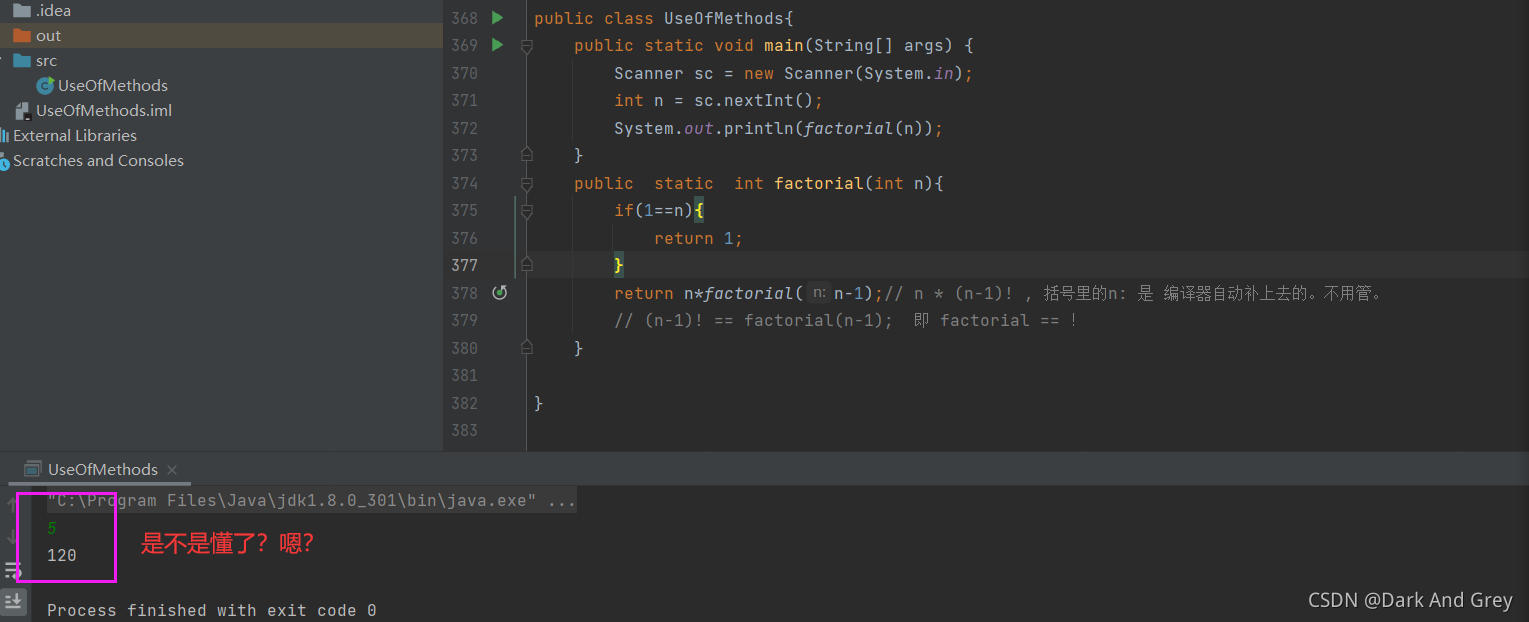Click console input value '5'
Image resolution: width=1529 pixels, height=622 pixels.
point(52,528)
